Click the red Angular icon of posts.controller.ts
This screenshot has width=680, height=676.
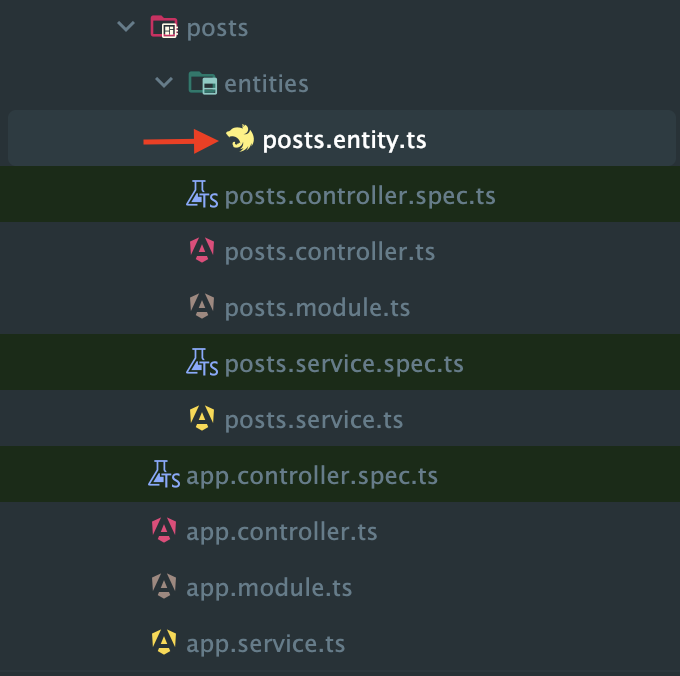[x=202, y=250]
